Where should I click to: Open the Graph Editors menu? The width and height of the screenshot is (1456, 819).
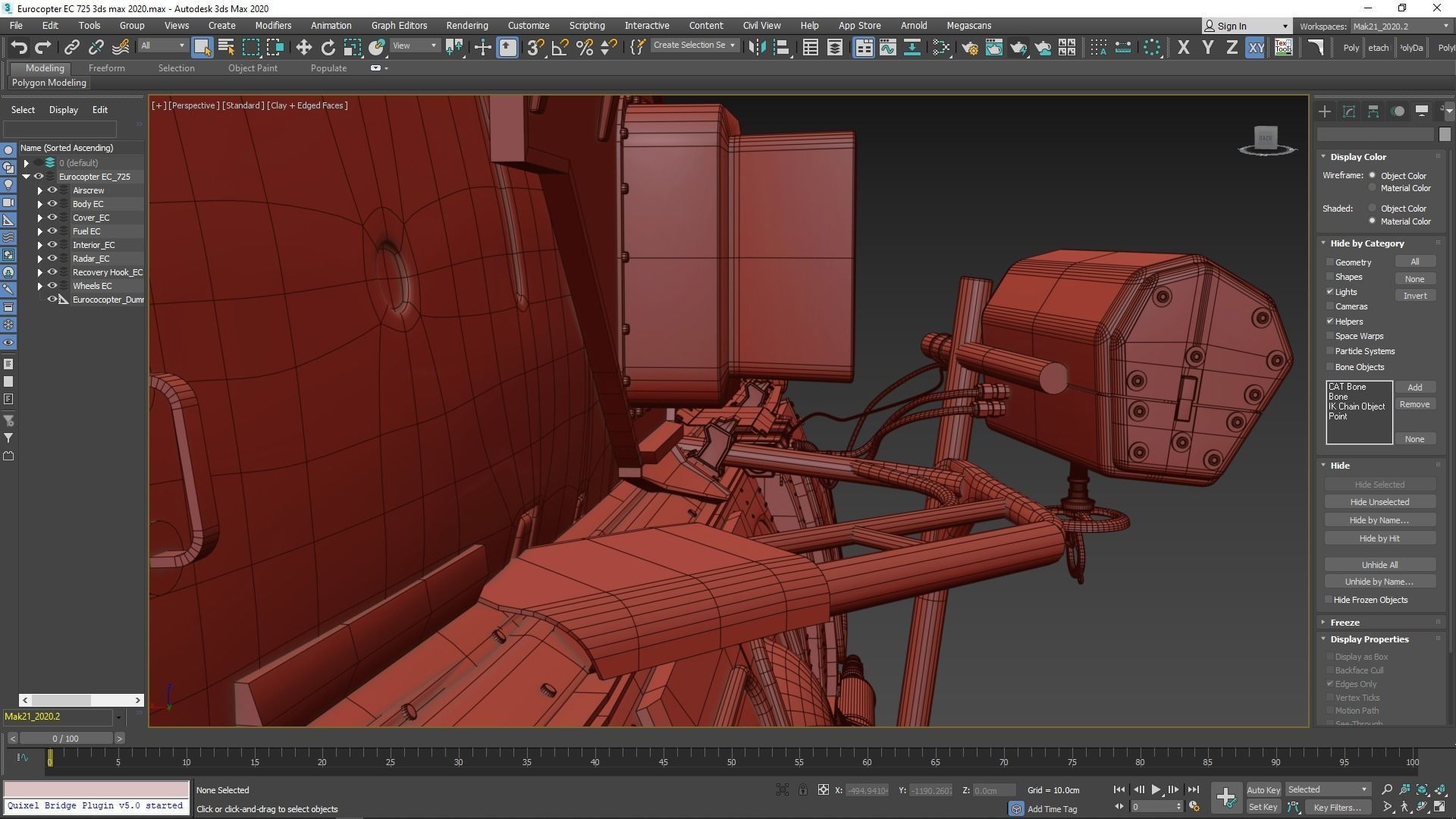[x=399, y=25]
